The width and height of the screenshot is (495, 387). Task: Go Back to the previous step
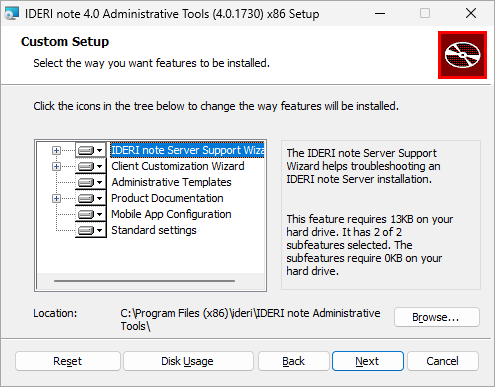(x=294, y=361)
